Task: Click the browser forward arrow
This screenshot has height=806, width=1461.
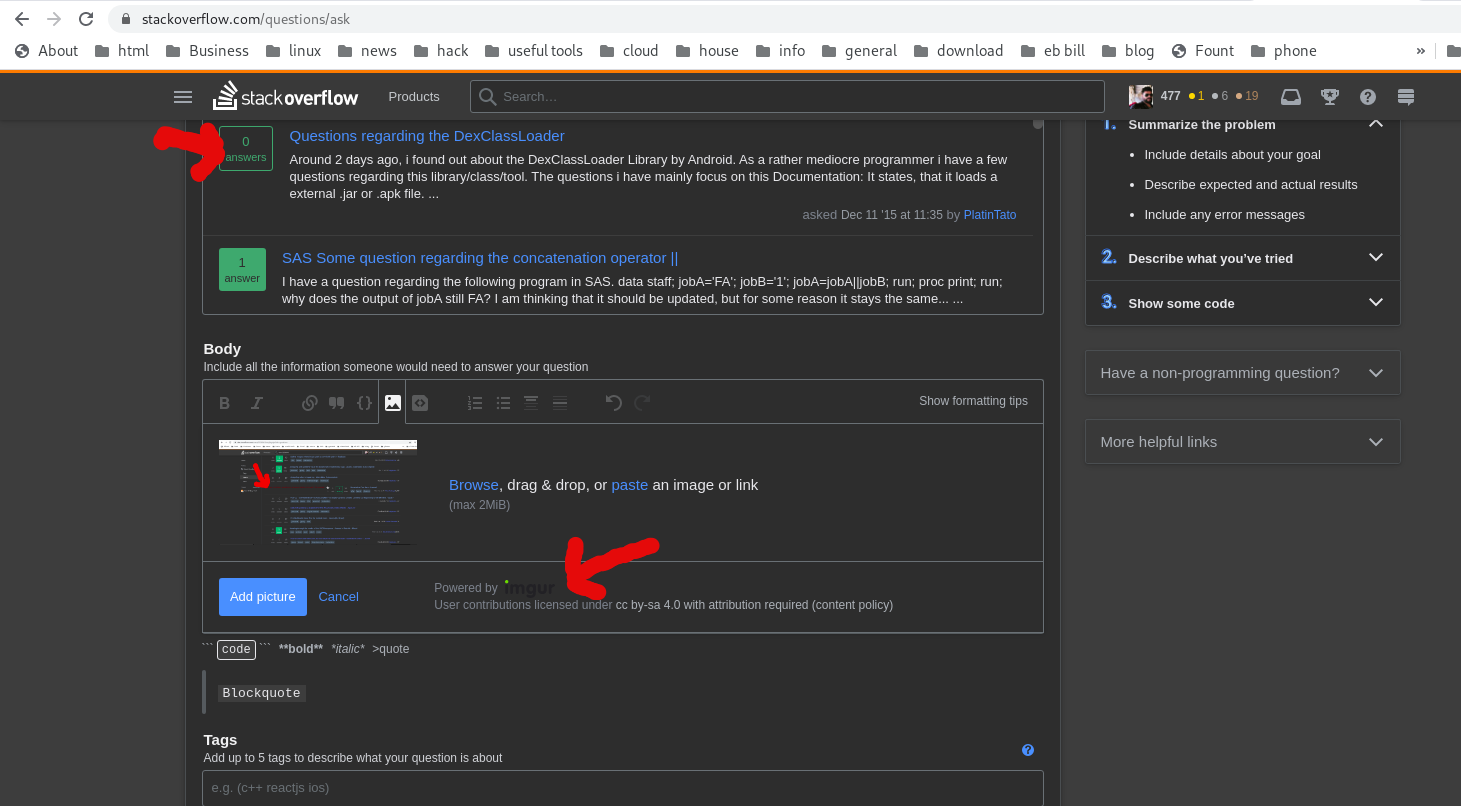Action: (54, 19)
